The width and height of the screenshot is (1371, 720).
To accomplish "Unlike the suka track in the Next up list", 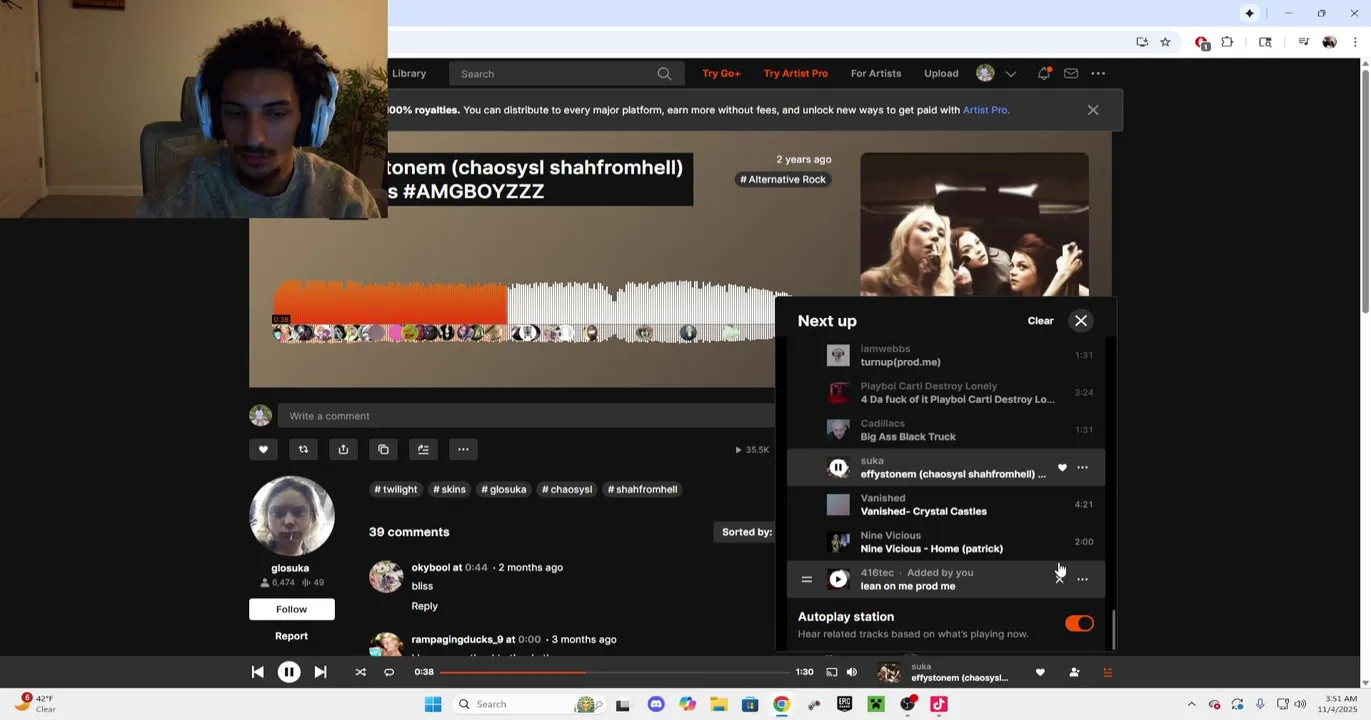I will pos(1062,468).
